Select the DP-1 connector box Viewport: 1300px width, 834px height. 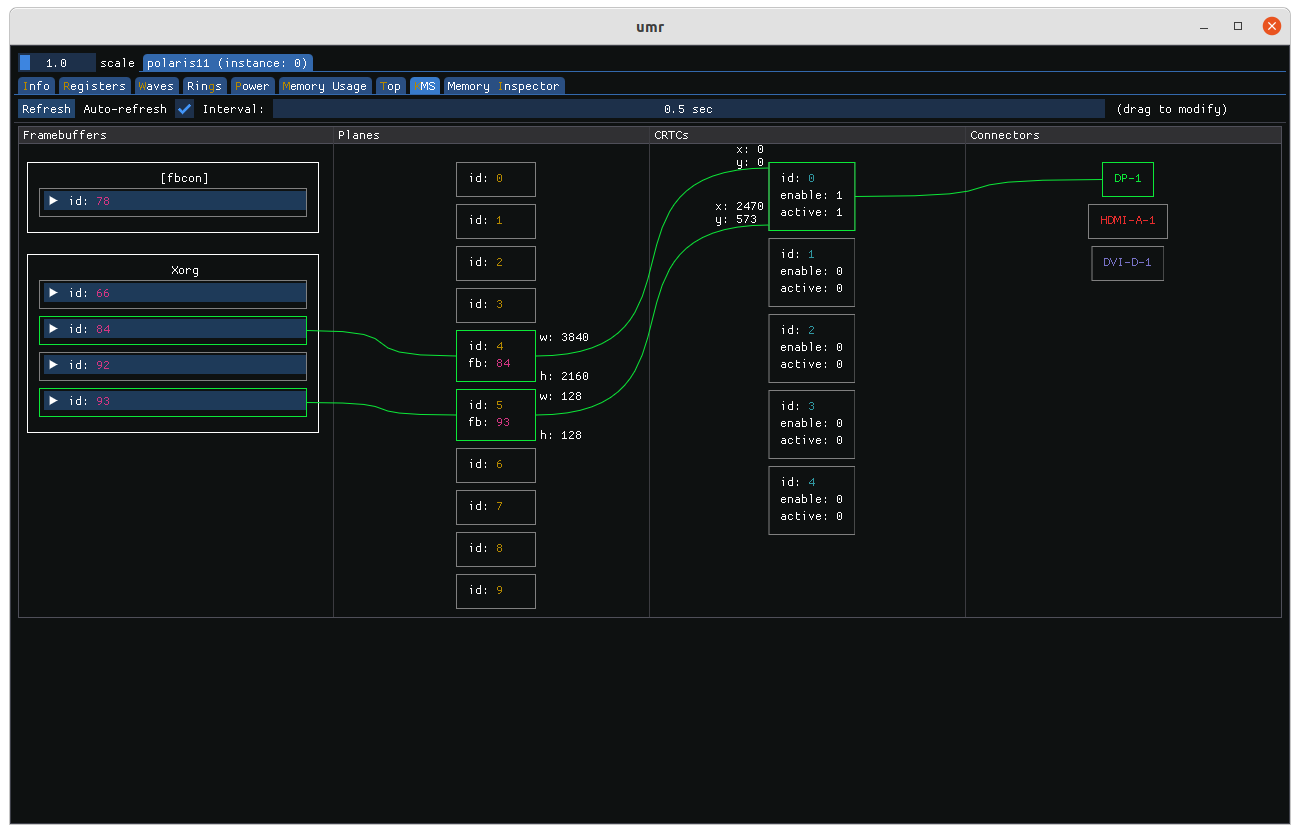pos(1128,179)
